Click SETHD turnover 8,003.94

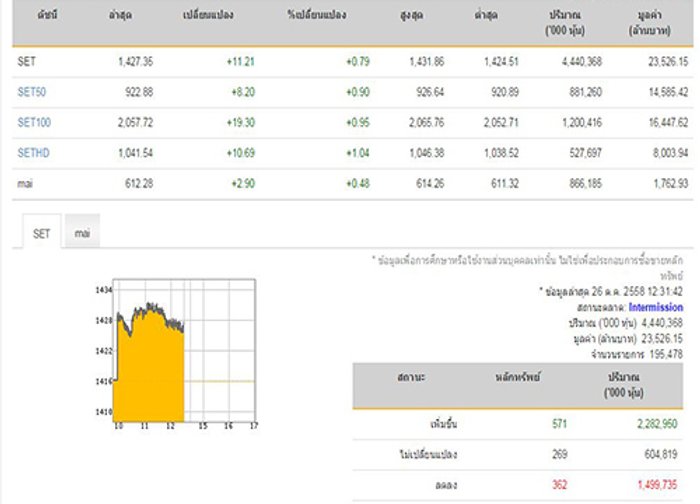[670, 153]
